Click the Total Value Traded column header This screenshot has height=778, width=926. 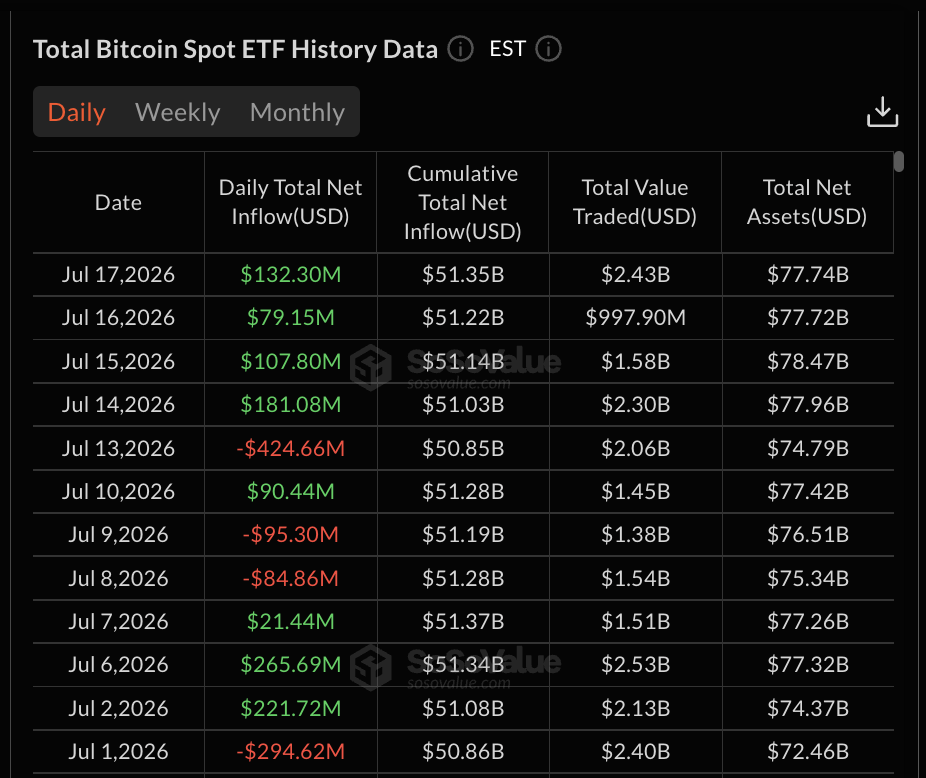tap(635, 202)
